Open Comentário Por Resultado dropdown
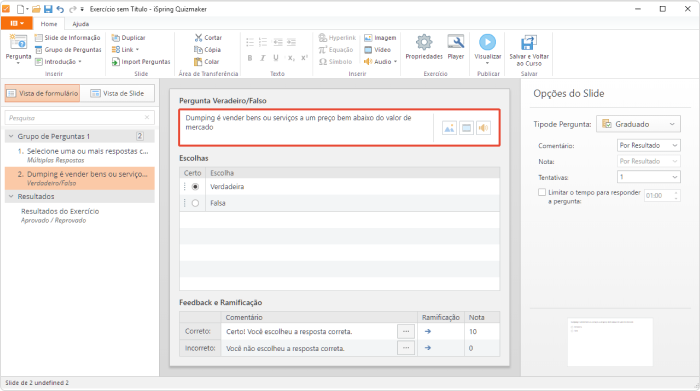Screen dimensions: 700x391 point(649,146)
